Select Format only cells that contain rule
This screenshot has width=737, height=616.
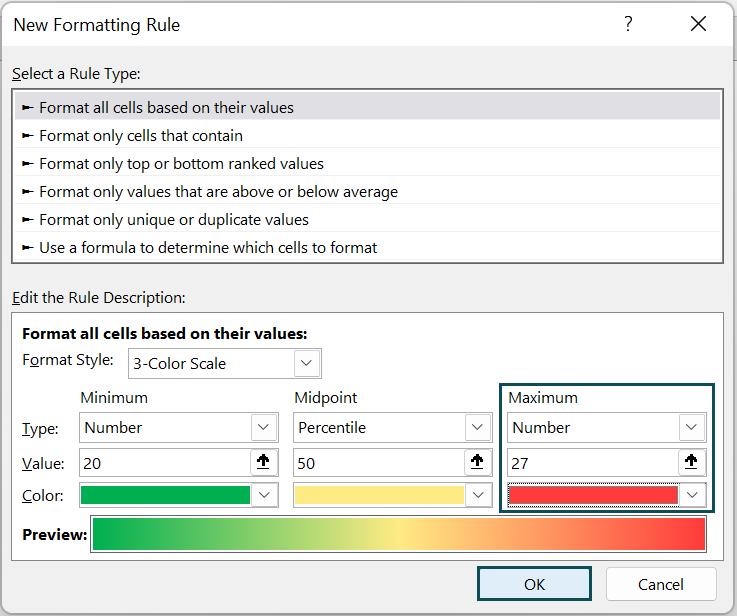pyautogui.click(x=367, y=136)
